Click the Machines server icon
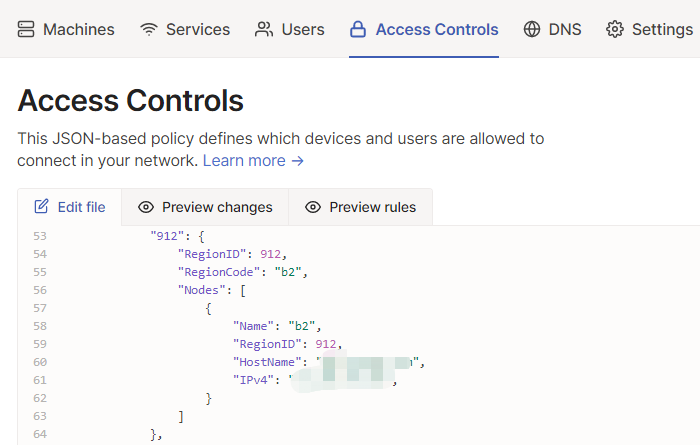This screenshot has height=445, width=700. tap(26, 29)
